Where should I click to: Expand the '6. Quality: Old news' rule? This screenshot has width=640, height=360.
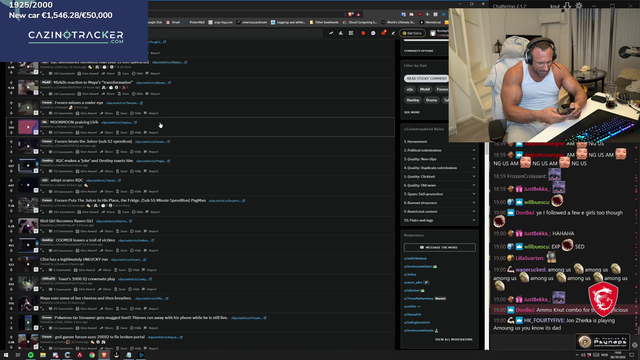click(440, 185)
